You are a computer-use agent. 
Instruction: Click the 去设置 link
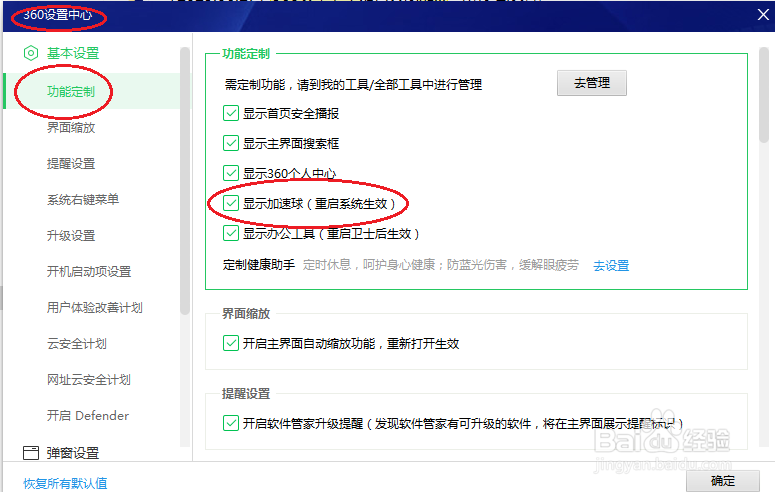[x=611, y=266]
